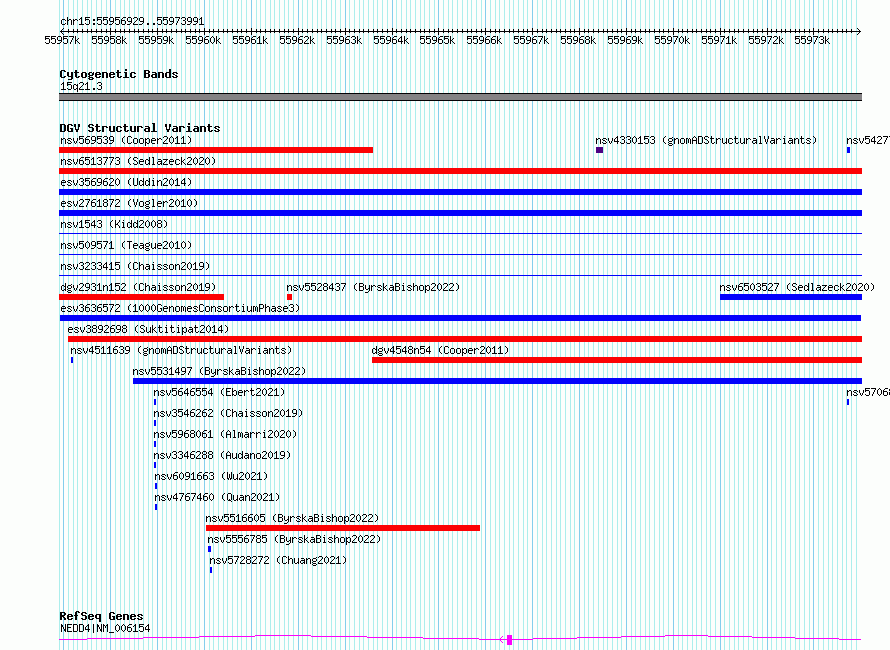
Task: Click nsv5728272 (Chuang2021) label
Action: pyautogui.click(x=278, y=560)
